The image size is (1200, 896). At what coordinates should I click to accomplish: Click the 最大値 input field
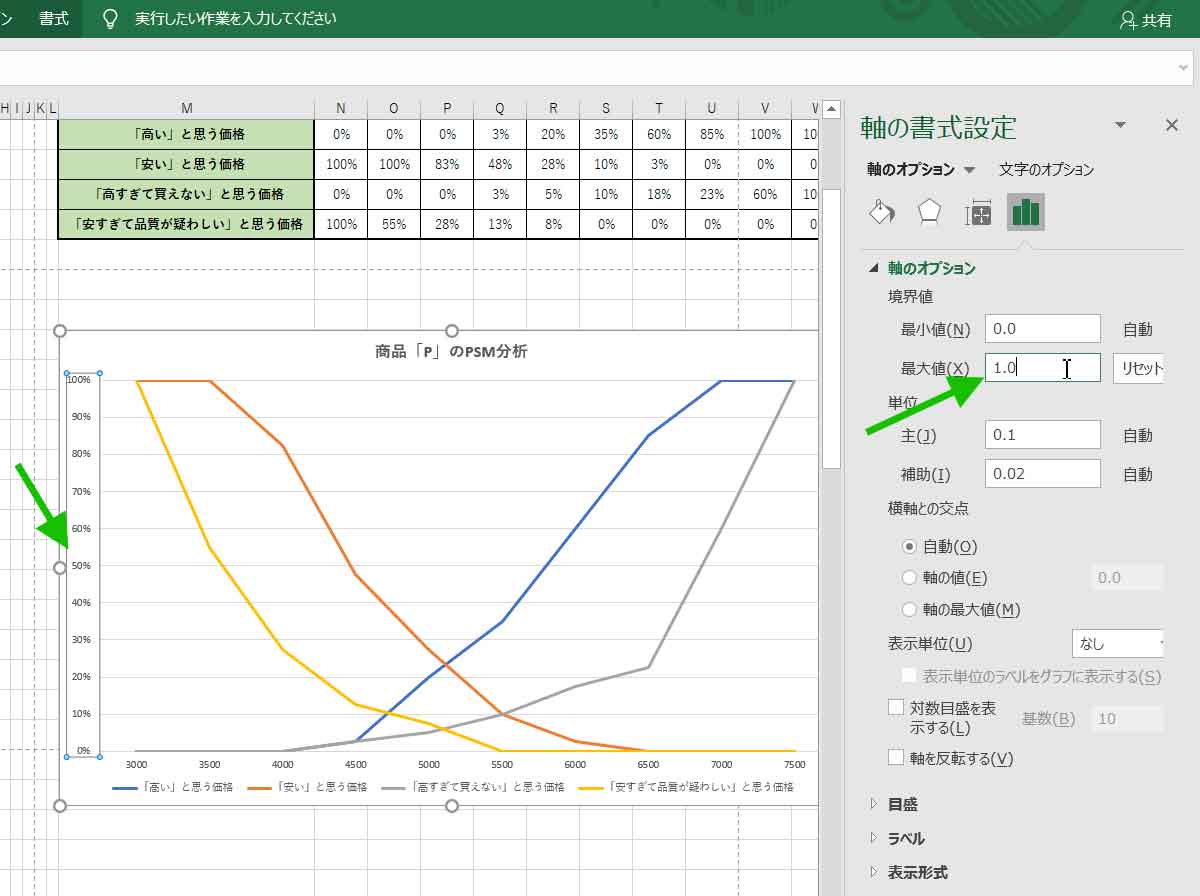1042,368
